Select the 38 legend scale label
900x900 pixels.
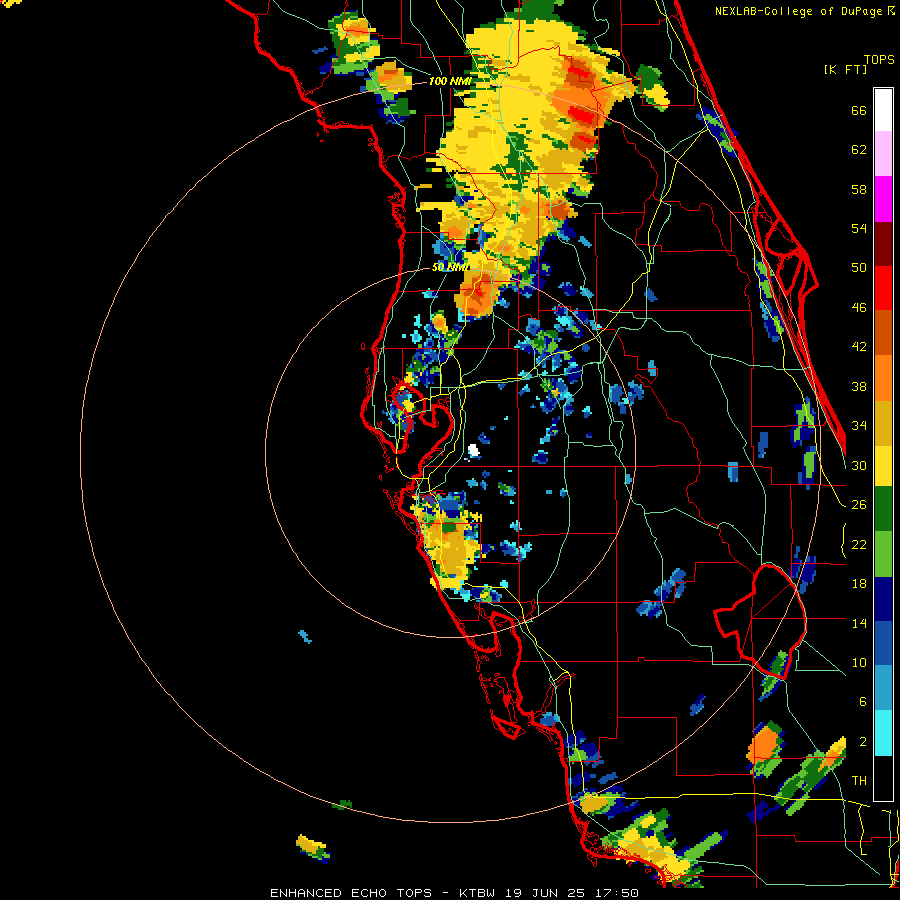(859, 386)
